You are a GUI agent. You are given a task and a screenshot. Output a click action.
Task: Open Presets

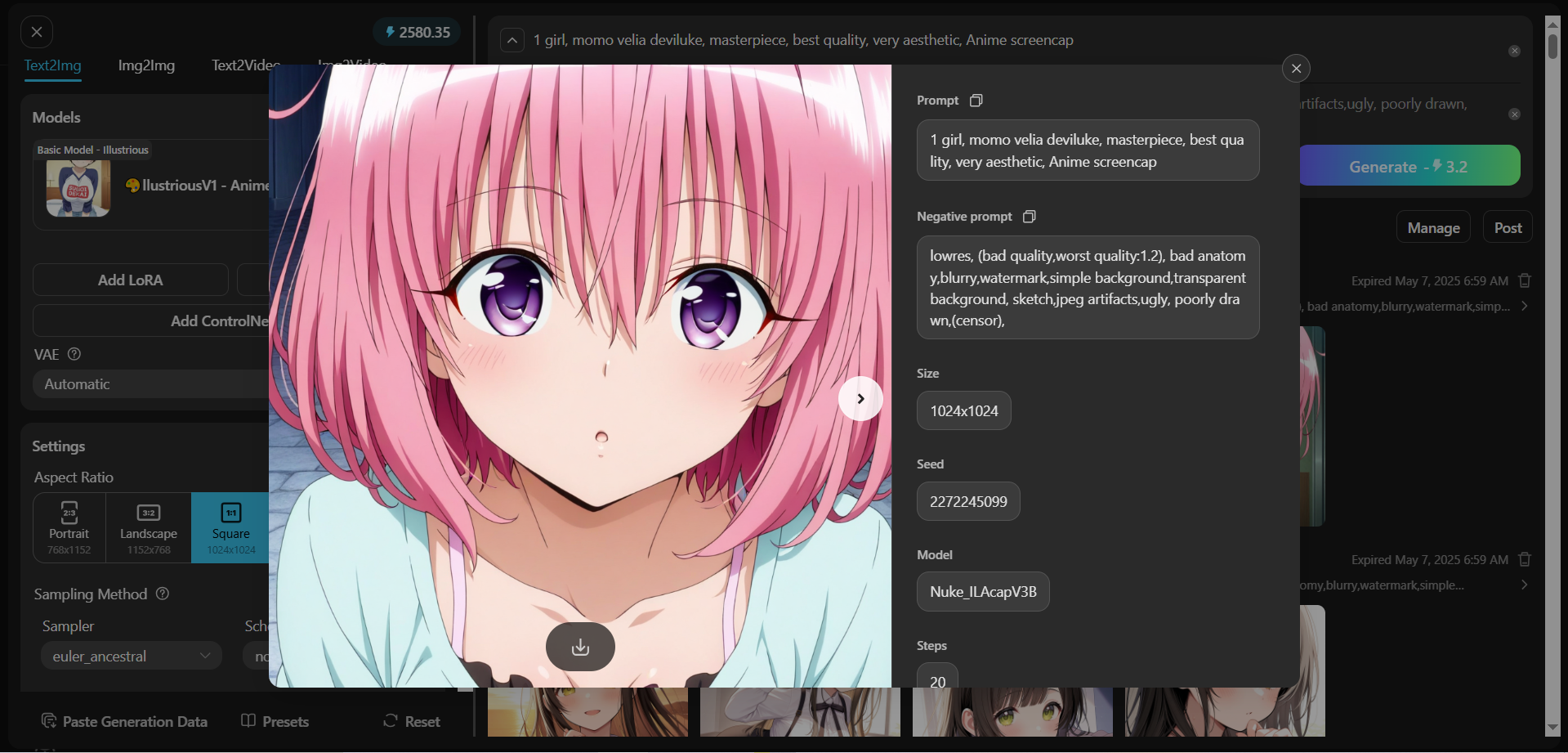275,721
